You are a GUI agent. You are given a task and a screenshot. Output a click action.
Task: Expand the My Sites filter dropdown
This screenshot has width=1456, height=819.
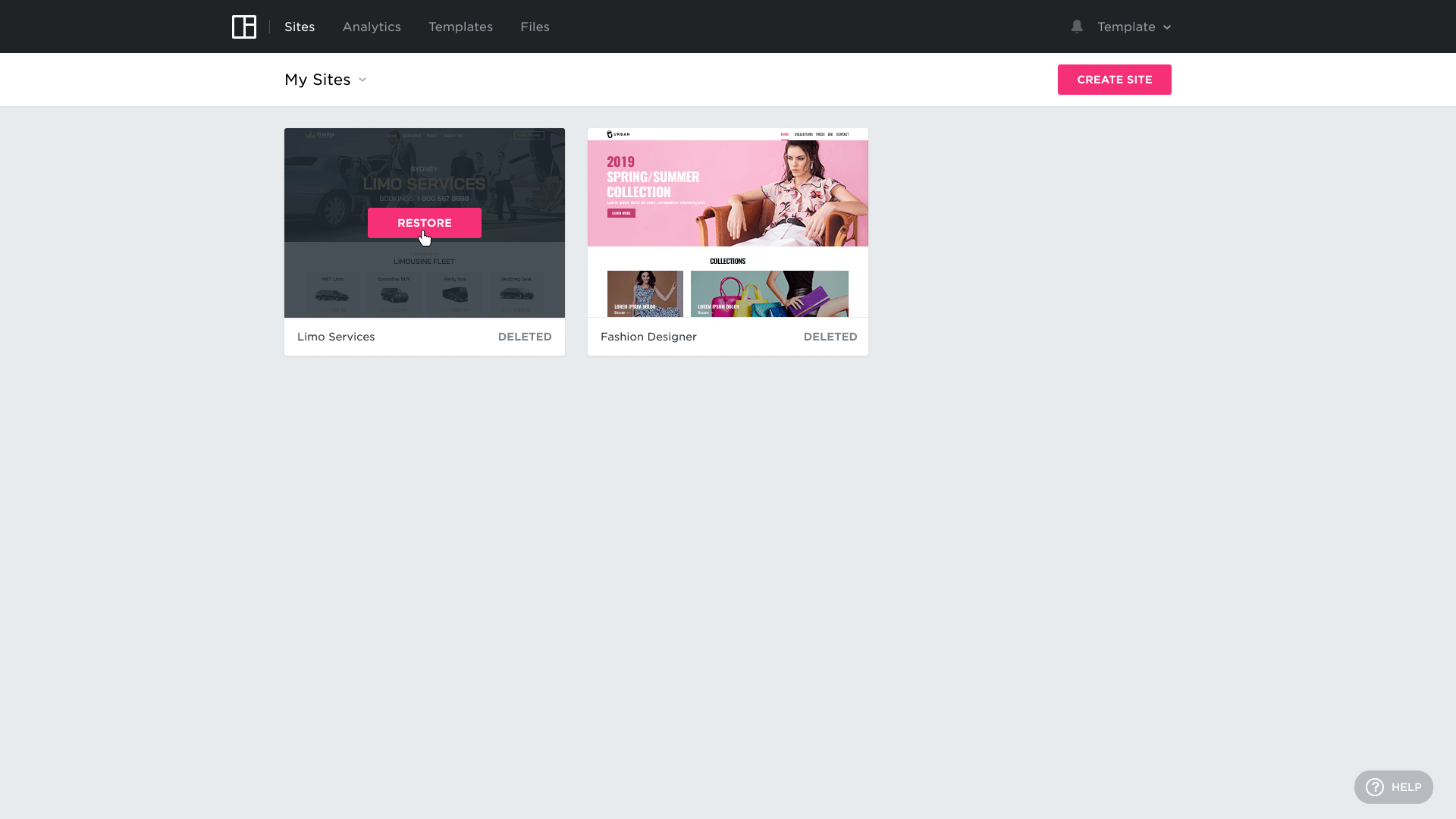318,80
